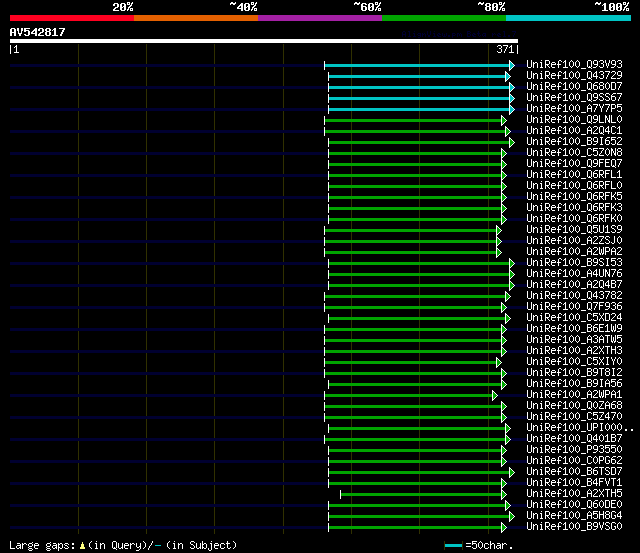The height and width of the screenshot is (553, 640).
Task: Click the truncated UniRef100_UPI000.. label
Action: (x=580, y=428)
